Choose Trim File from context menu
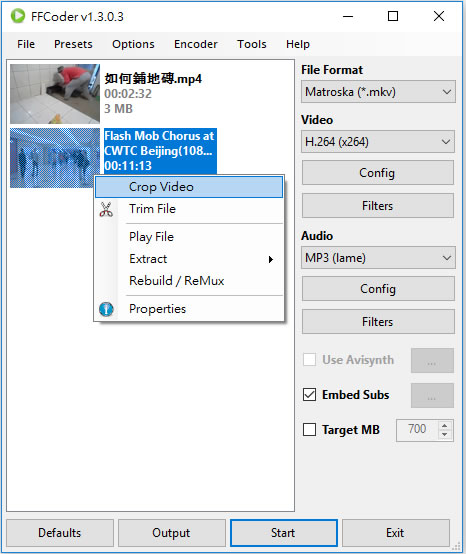Viewport: 466px width, 554px height. click(189, 209)
